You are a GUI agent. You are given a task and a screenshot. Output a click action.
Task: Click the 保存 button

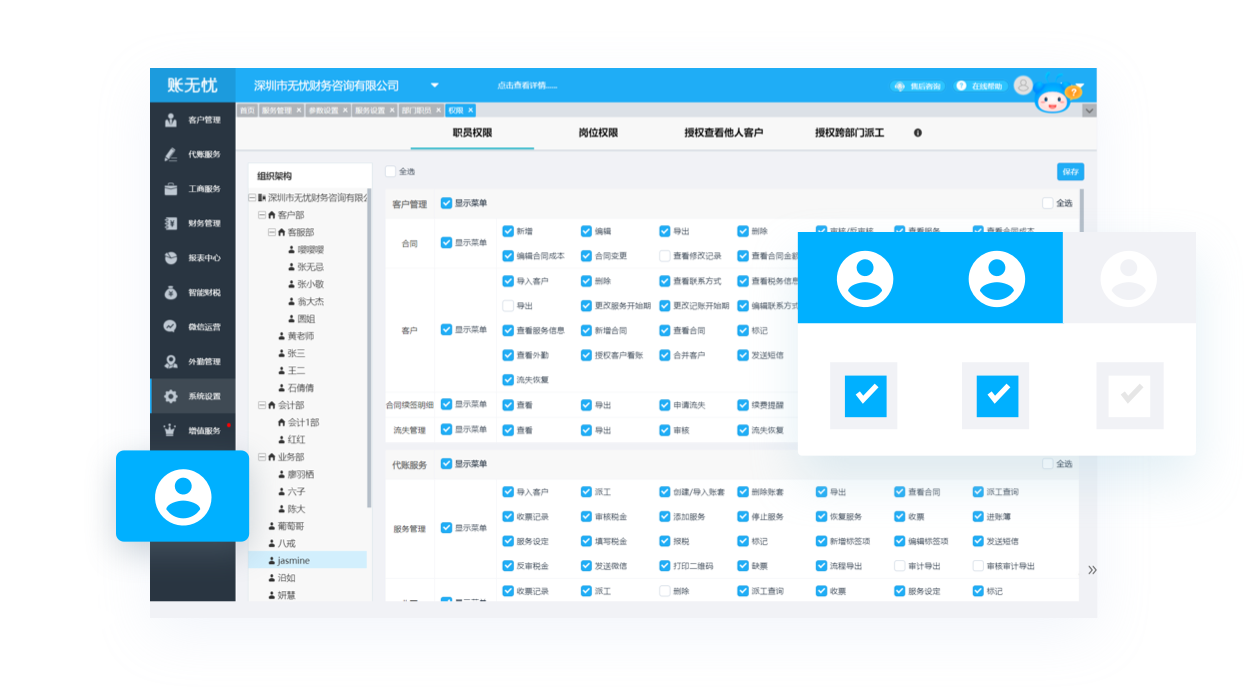point(1070,172)
